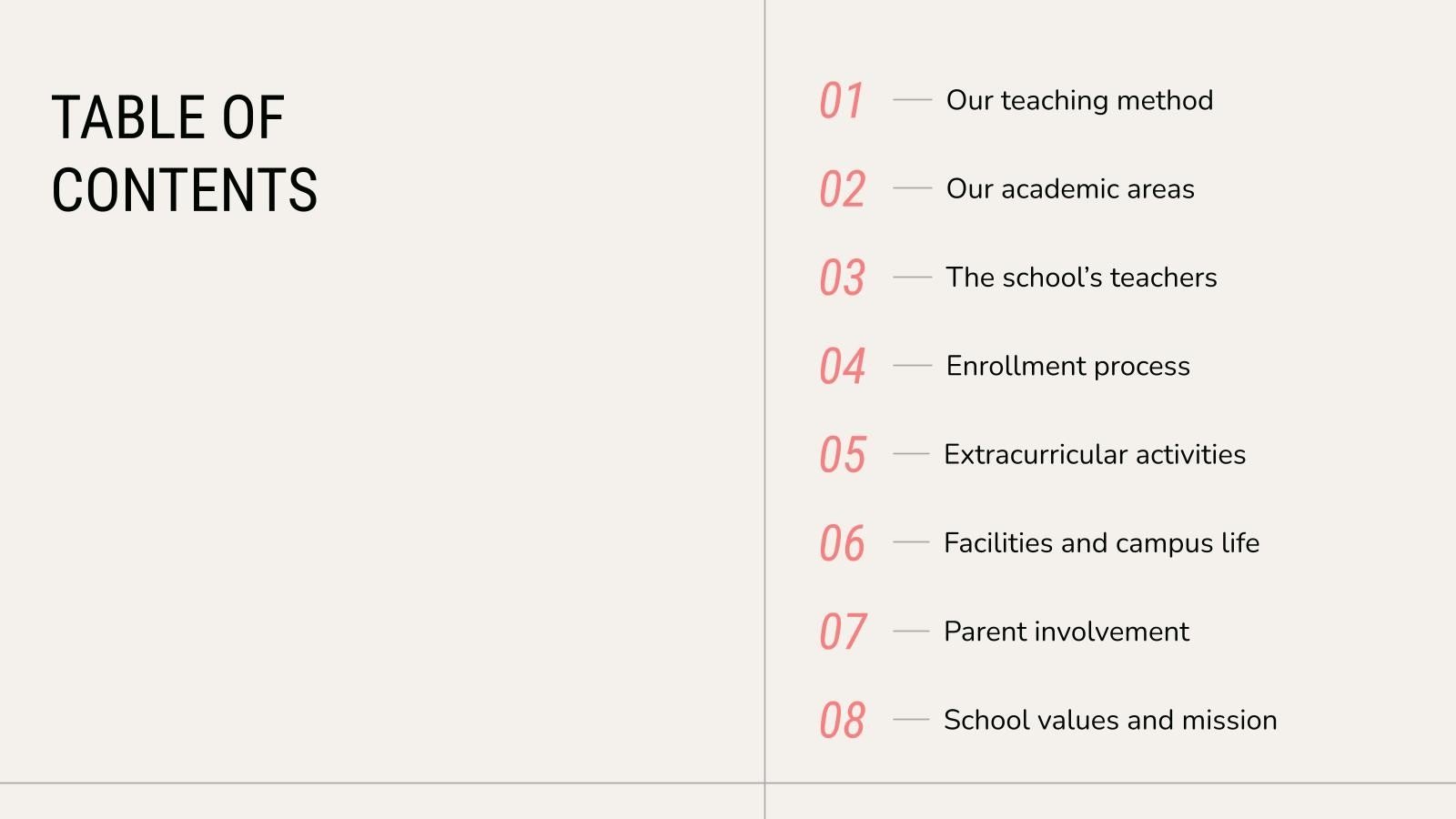Viewport: 1456px width, 819px height.
Task: Select the pink number 02
Action: (x=842, y=189)
